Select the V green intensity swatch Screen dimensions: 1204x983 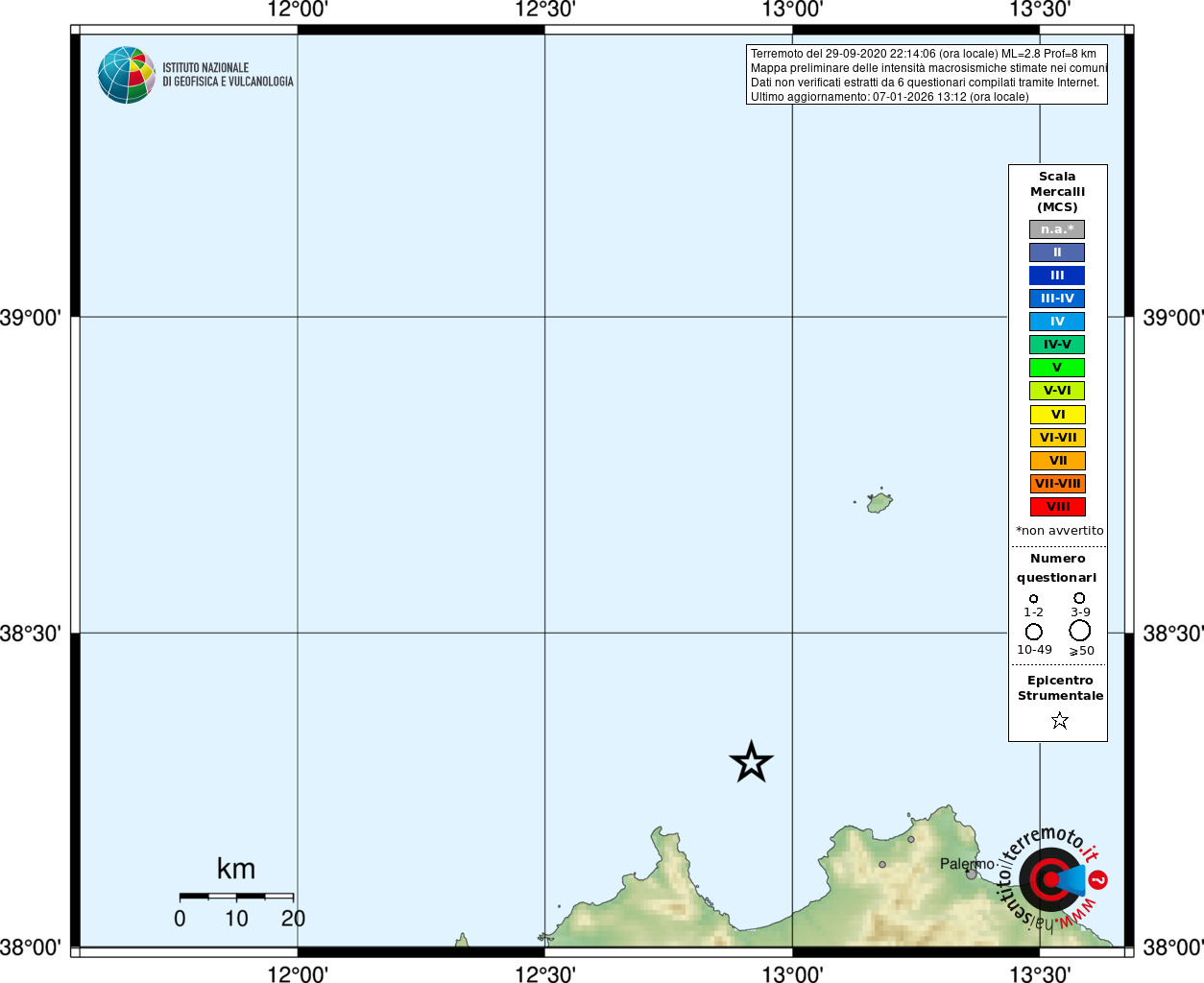1057,368
